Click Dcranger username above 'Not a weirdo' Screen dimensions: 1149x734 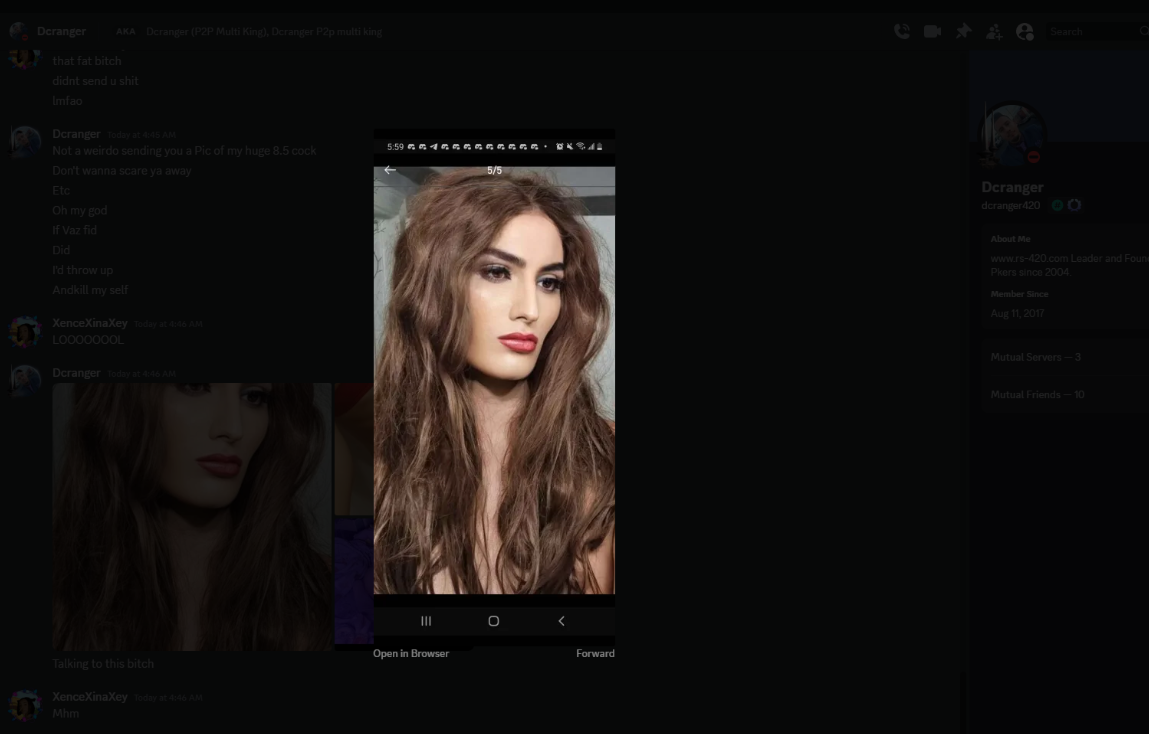(76, 134)
